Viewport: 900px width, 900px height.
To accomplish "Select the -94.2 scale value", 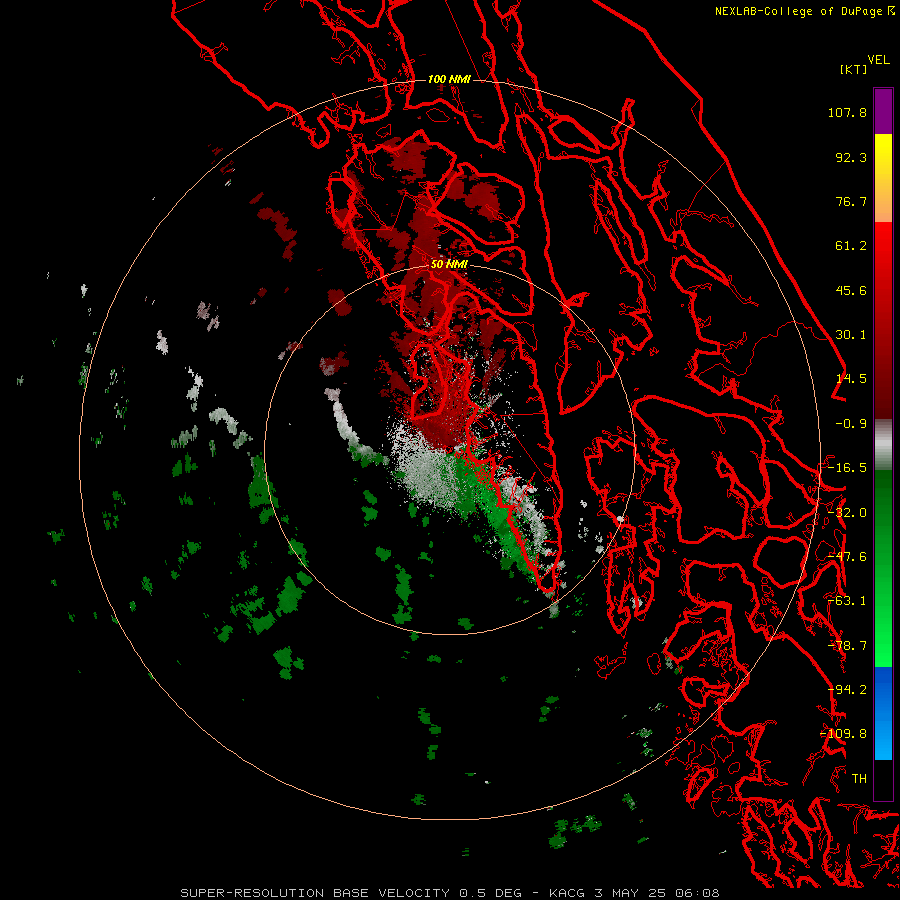I will tap(847, 690).
